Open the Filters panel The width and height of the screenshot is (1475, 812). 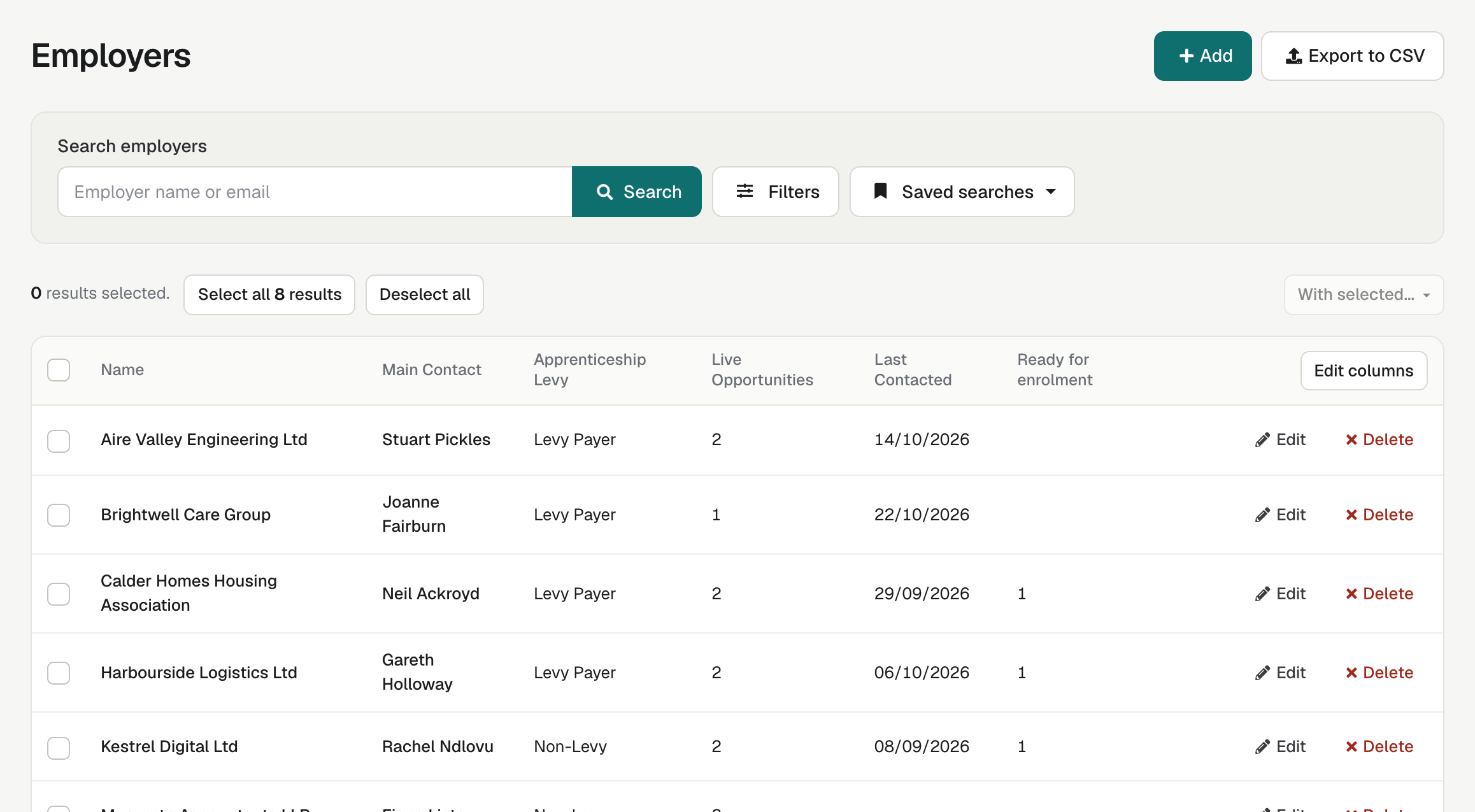[776, 192]
